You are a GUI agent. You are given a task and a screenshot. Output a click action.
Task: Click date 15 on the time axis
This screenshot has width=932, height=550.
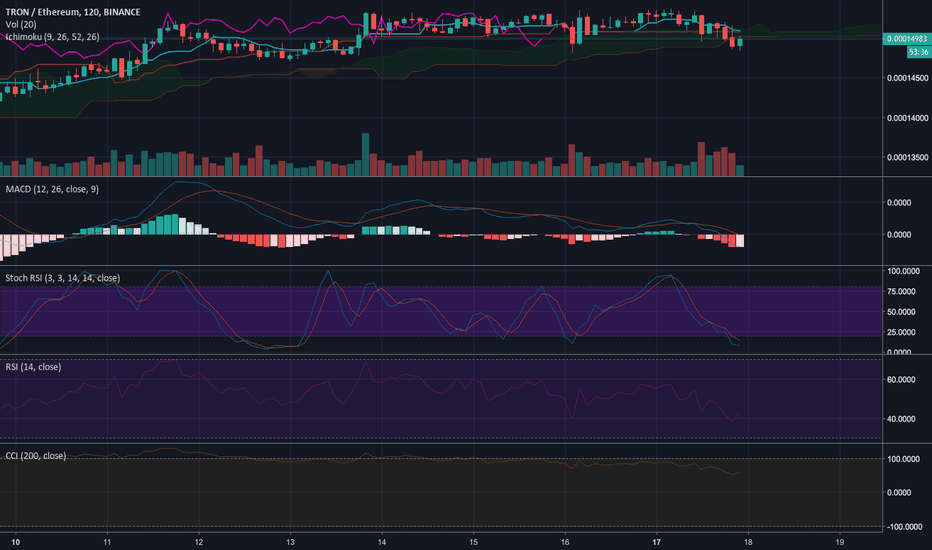click(473, 542)
